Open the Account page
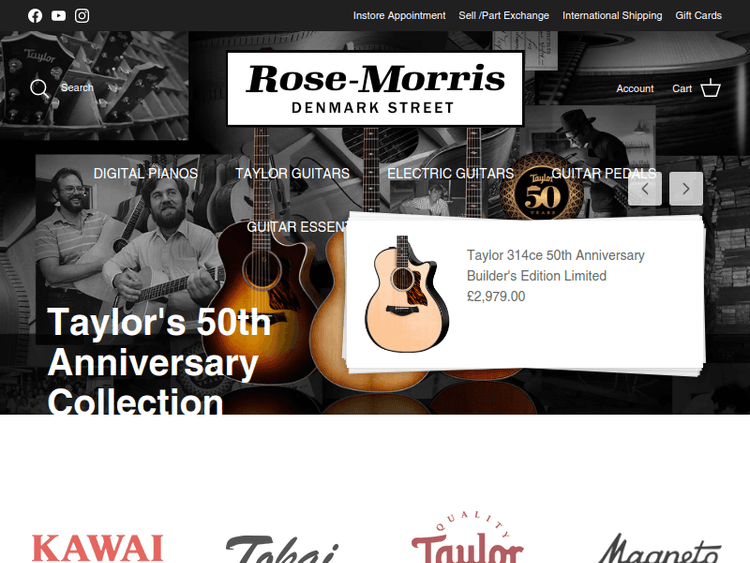750x563 pixels. click(x=635, y=88)
